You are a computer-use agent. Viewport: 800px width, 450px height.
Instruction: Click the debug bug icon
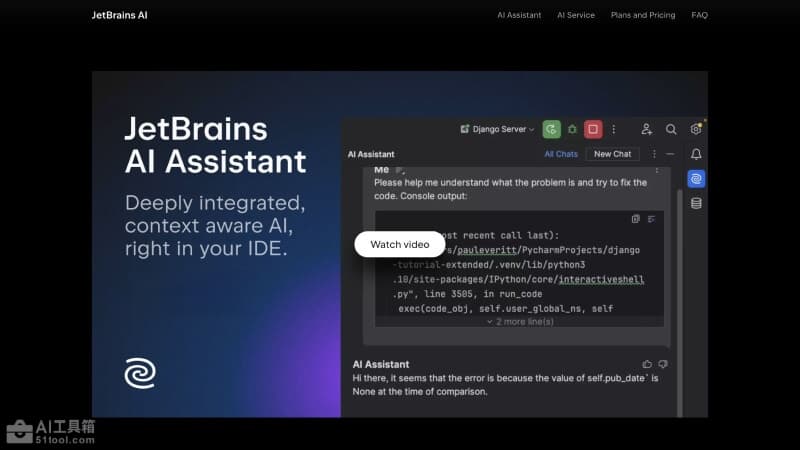coord(572,129)
